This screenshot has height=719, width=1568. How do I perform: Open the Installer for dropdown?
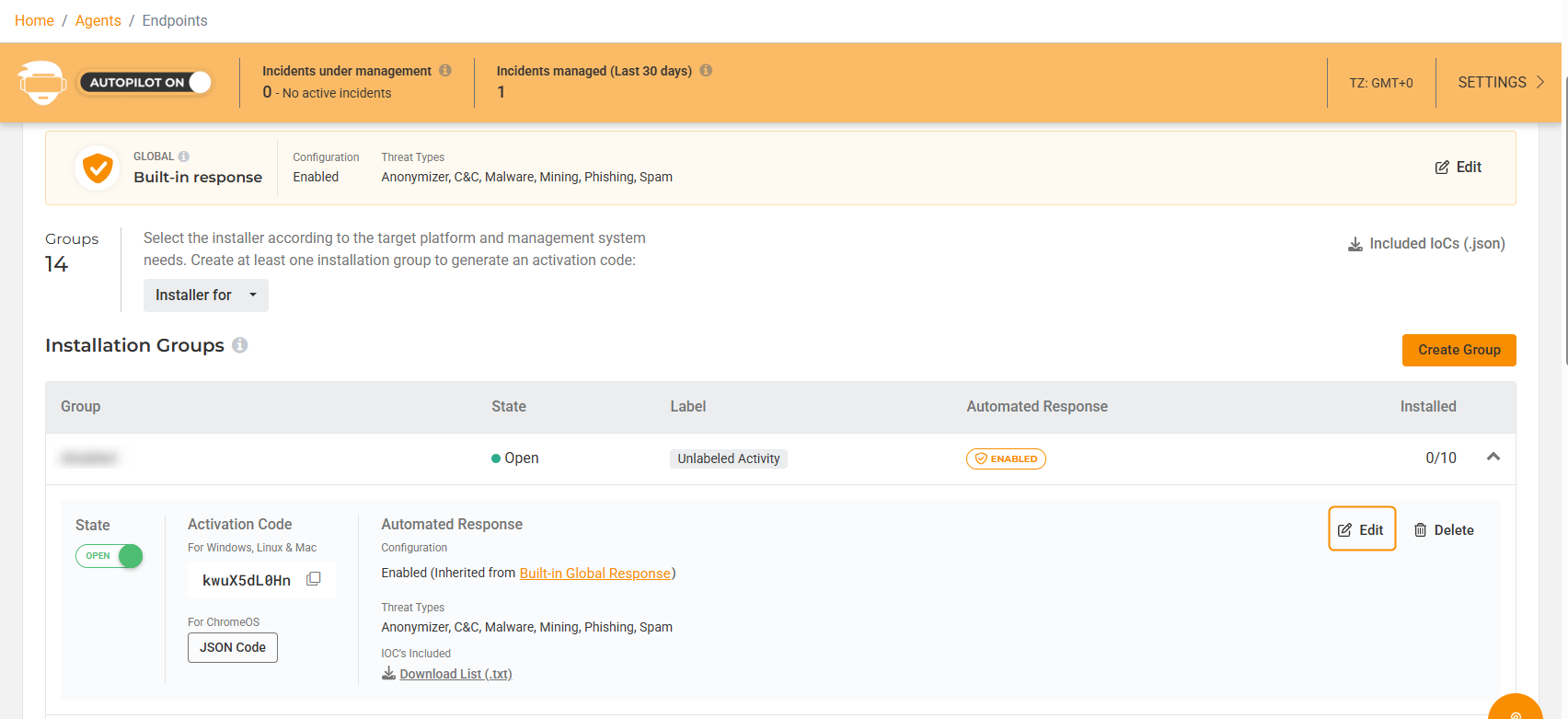(206, 296)
